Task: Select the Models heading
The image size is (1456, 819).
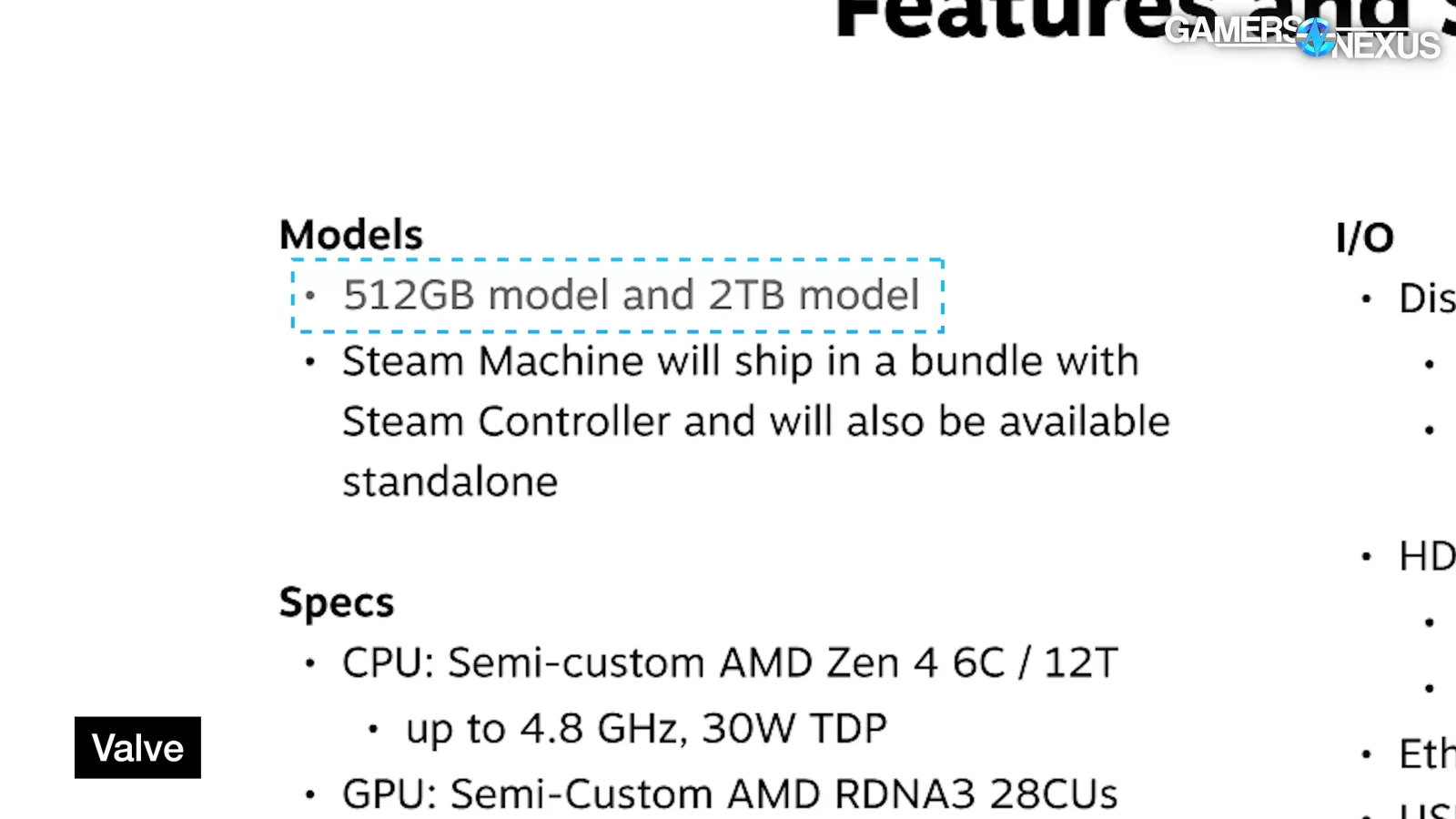Action: (351, 235)
